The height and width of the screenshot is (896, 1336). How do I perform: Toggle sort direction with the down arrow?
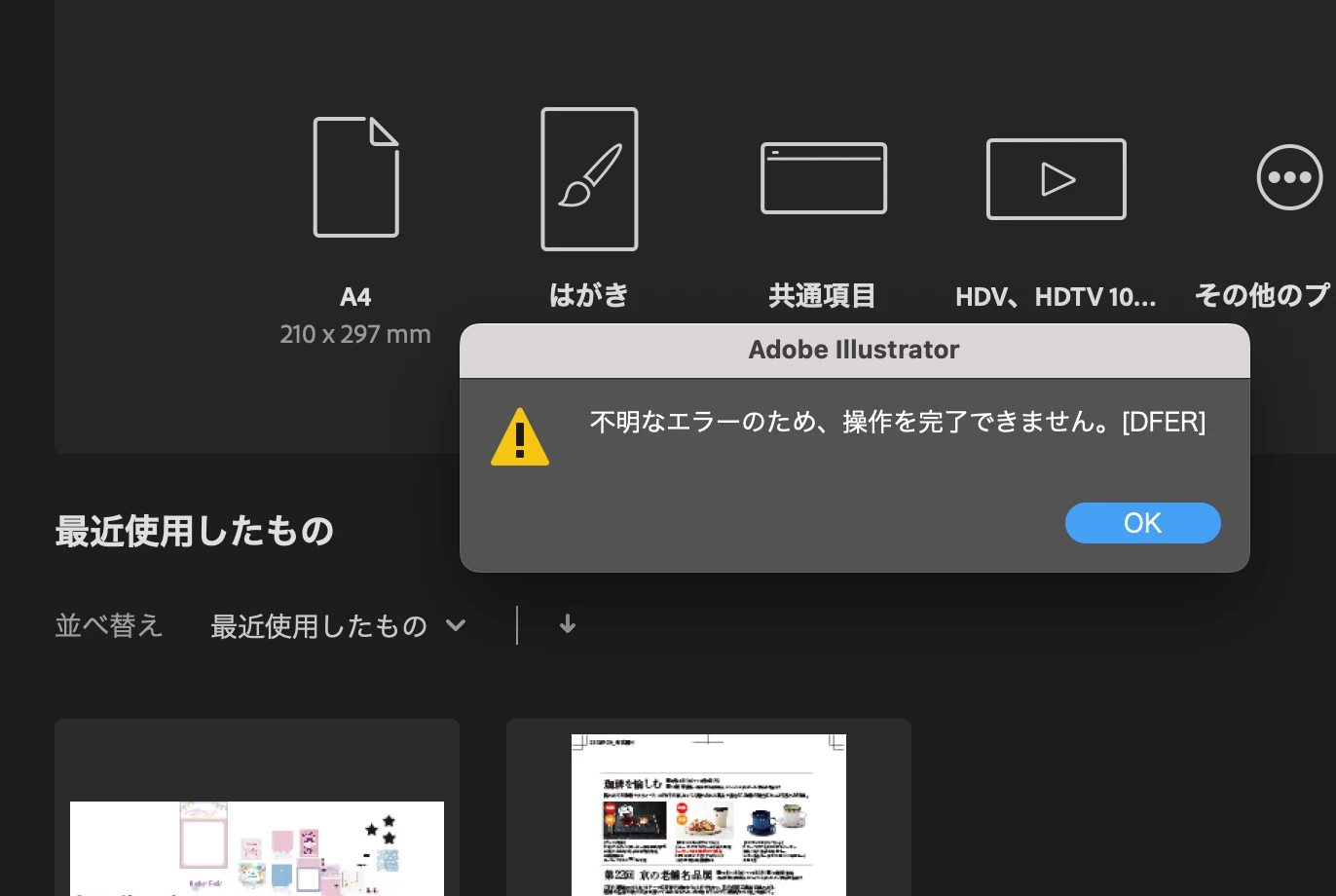pos(568,624)
